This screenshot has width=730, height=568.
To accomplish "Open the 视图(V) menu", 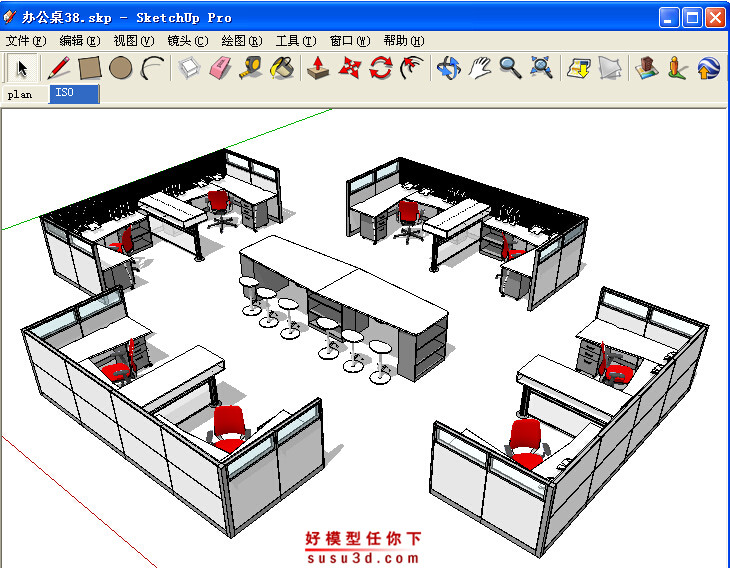I will pos(134,41).
